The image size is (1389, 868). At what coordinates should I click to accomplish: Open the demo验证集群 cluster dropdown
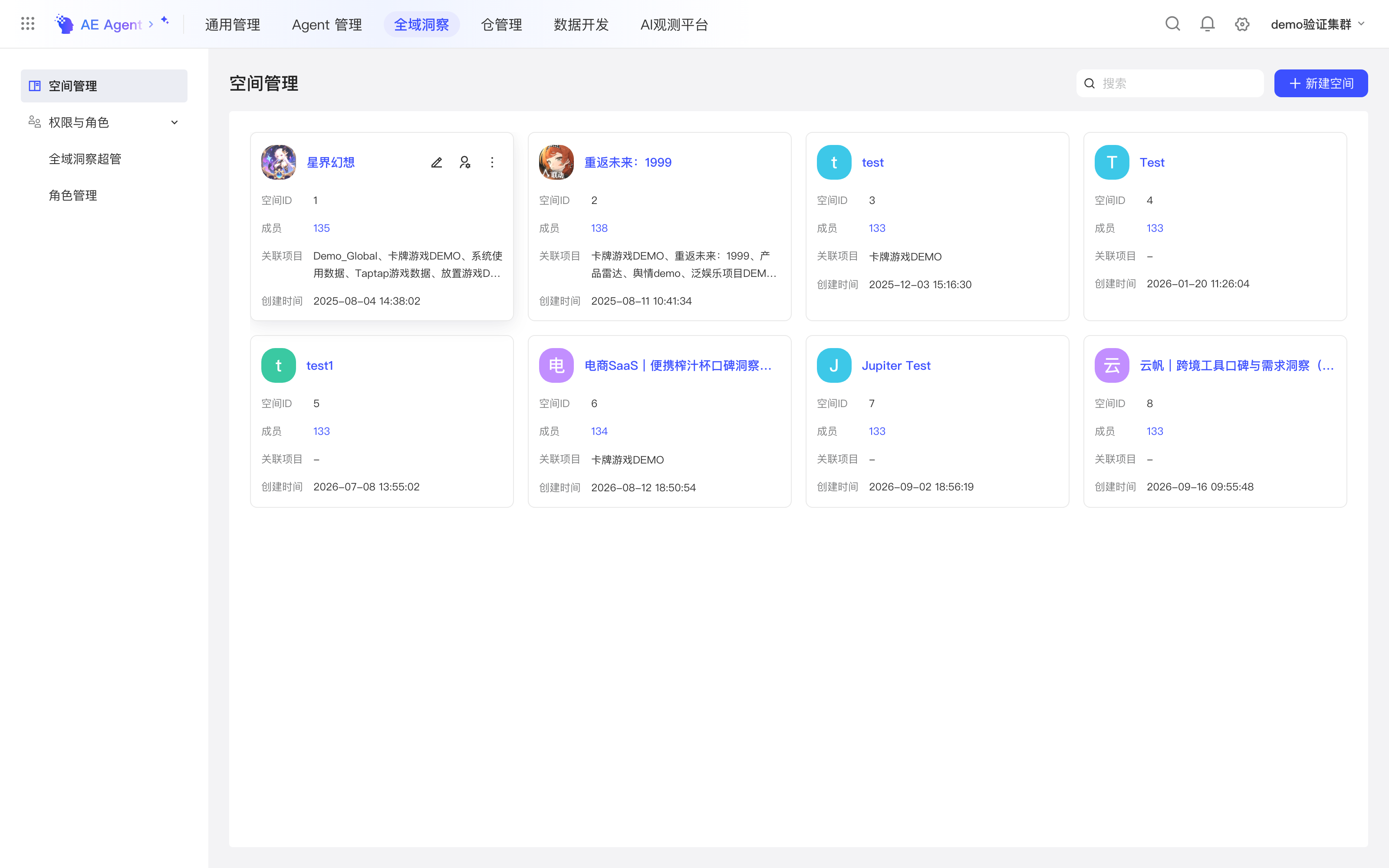[x=1317, y=24]
